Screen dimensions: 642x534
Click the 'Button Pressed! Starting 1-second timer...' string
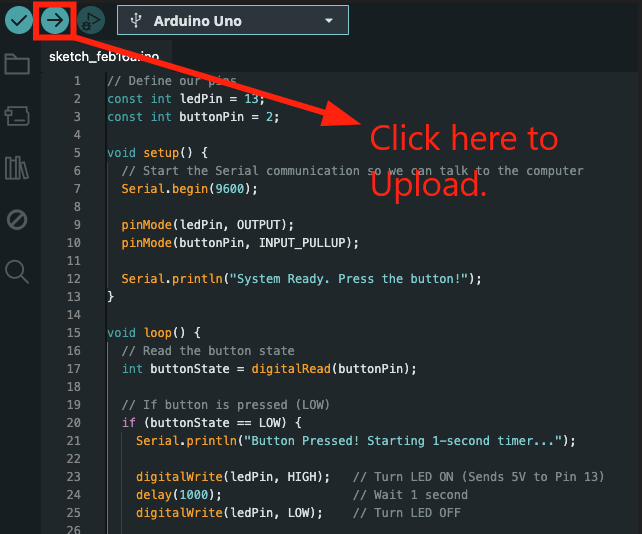pyautogui.click(x=402, y=441)
